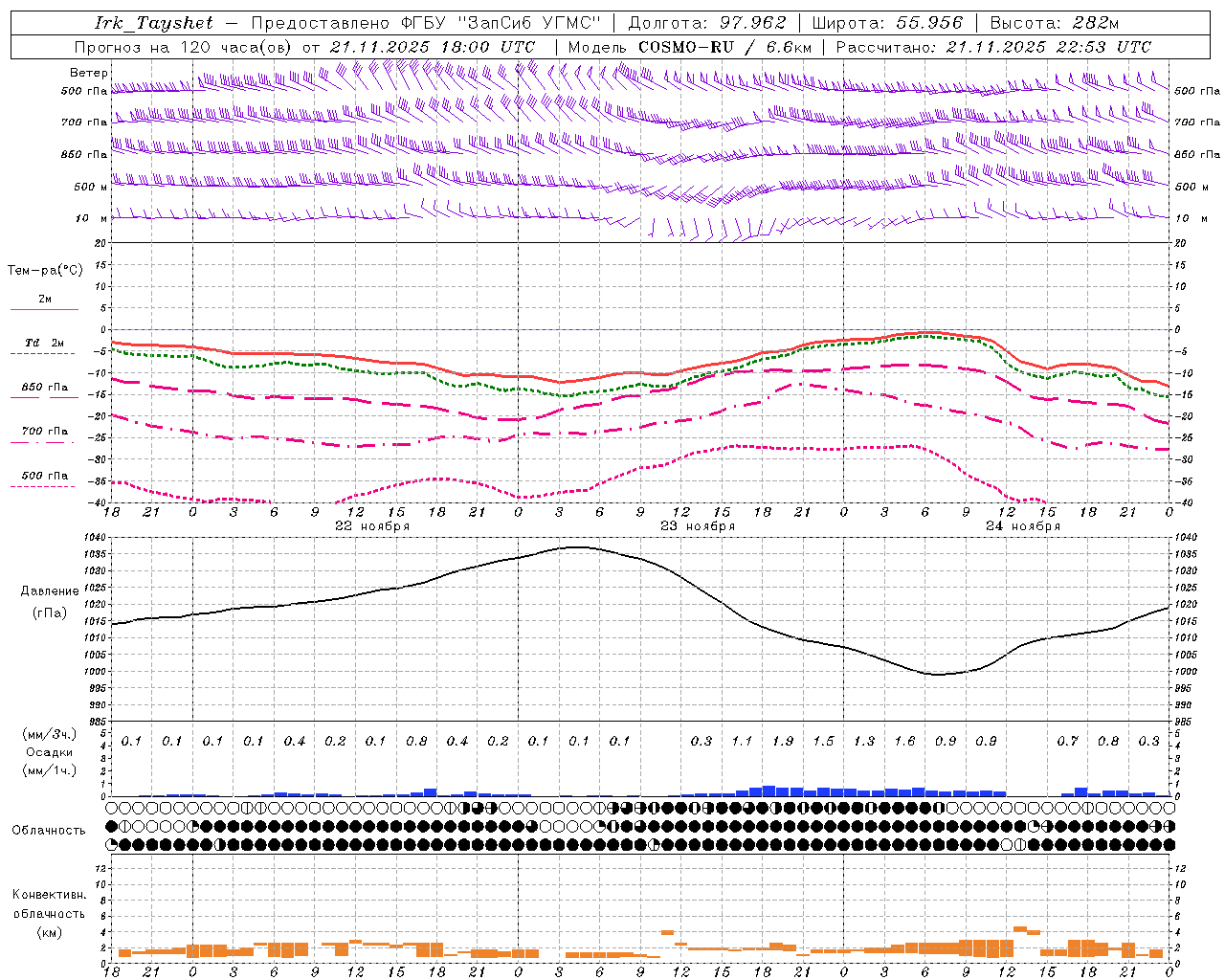
Task: Click the Ветер panel label
Action: point(89,73)
